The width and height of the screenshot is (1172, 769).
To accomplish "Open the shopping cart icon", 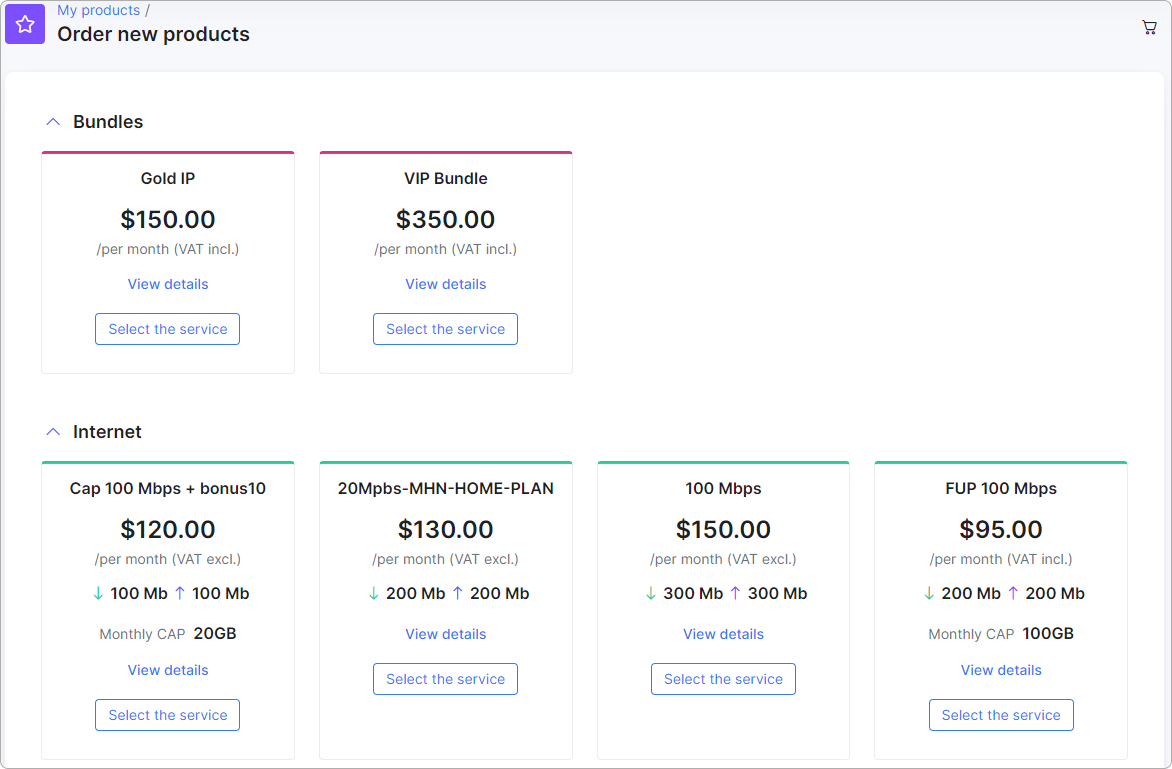I will 1149,28.
